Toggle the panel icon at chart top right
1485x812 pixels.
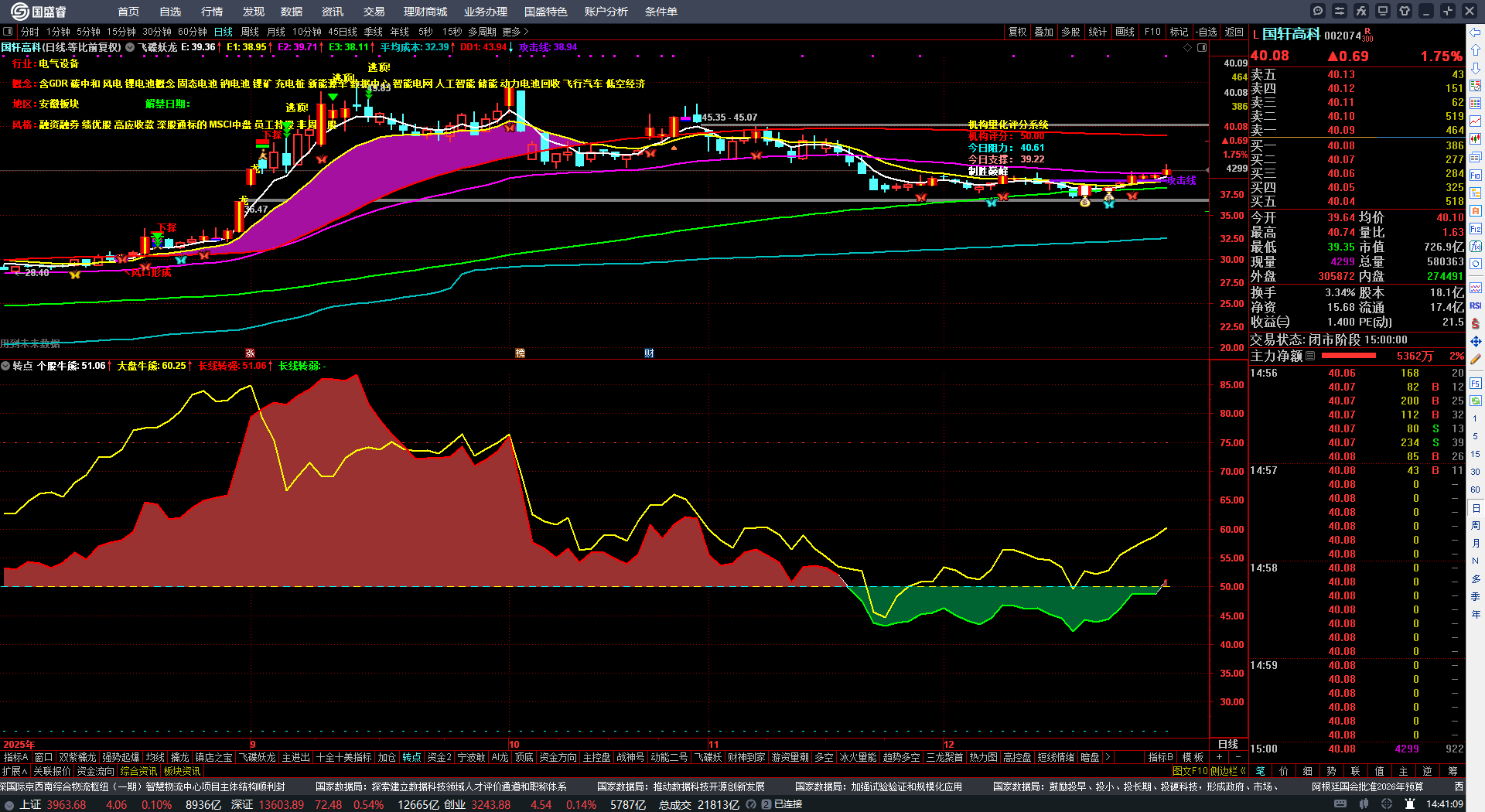(x=1202, y=47)
